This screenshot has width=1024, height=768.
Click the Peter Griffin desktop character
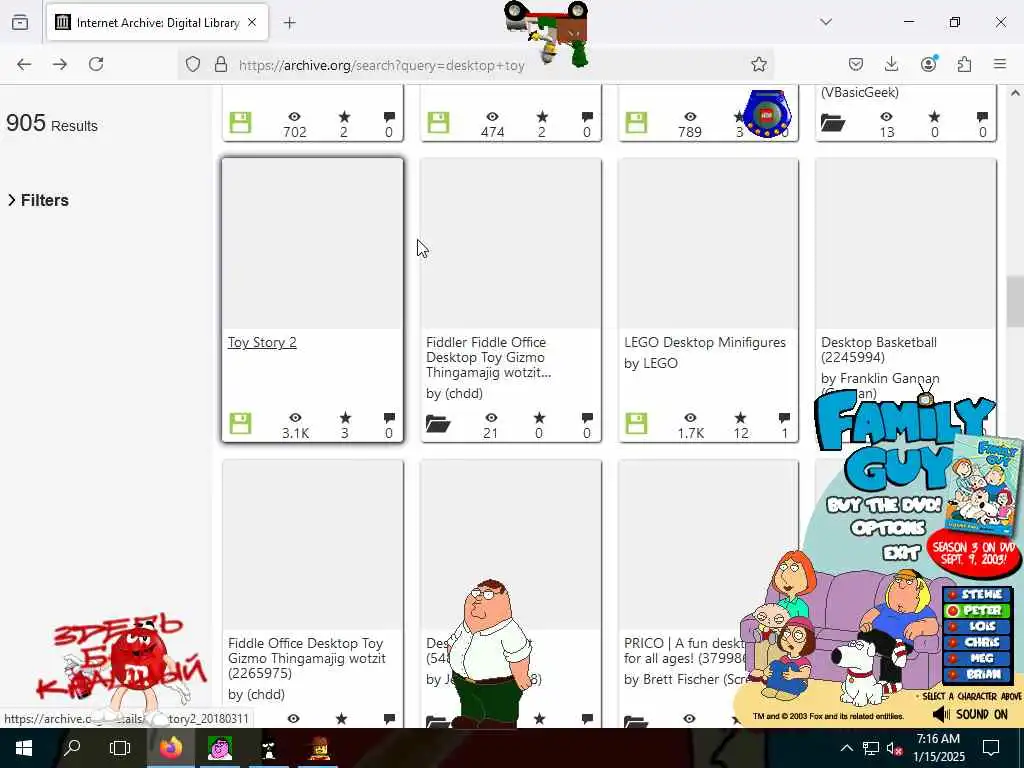coord(488,653)
